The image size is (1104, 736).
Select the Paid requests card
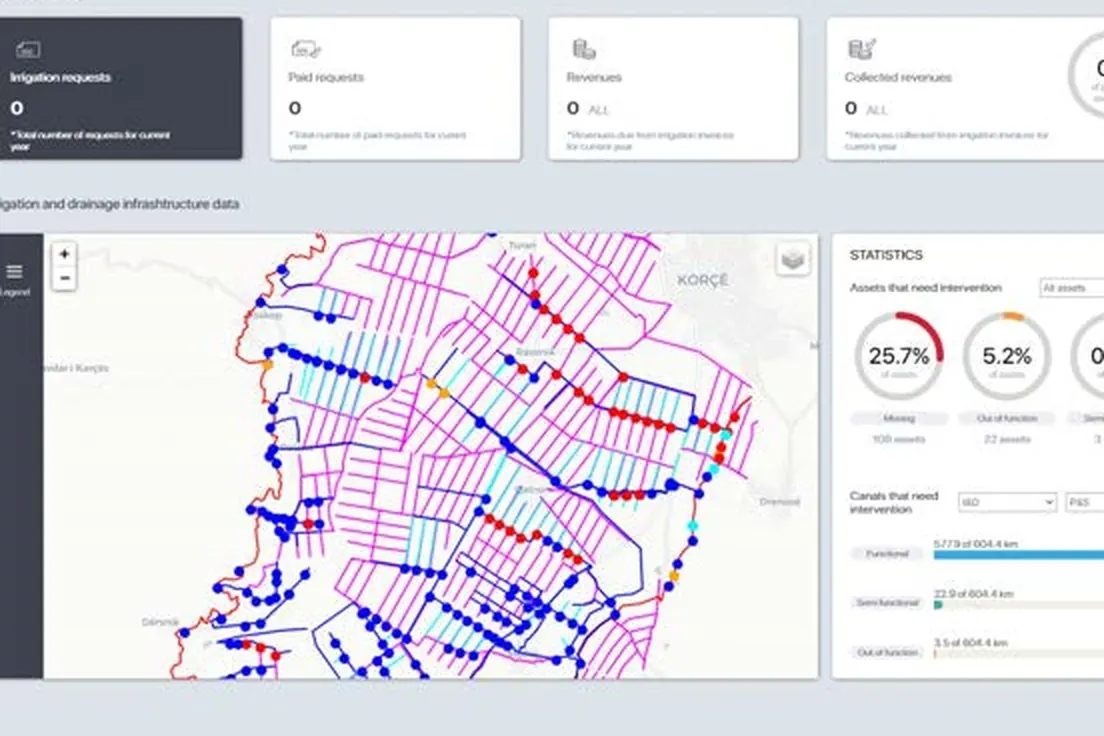(x=396, y=89)
